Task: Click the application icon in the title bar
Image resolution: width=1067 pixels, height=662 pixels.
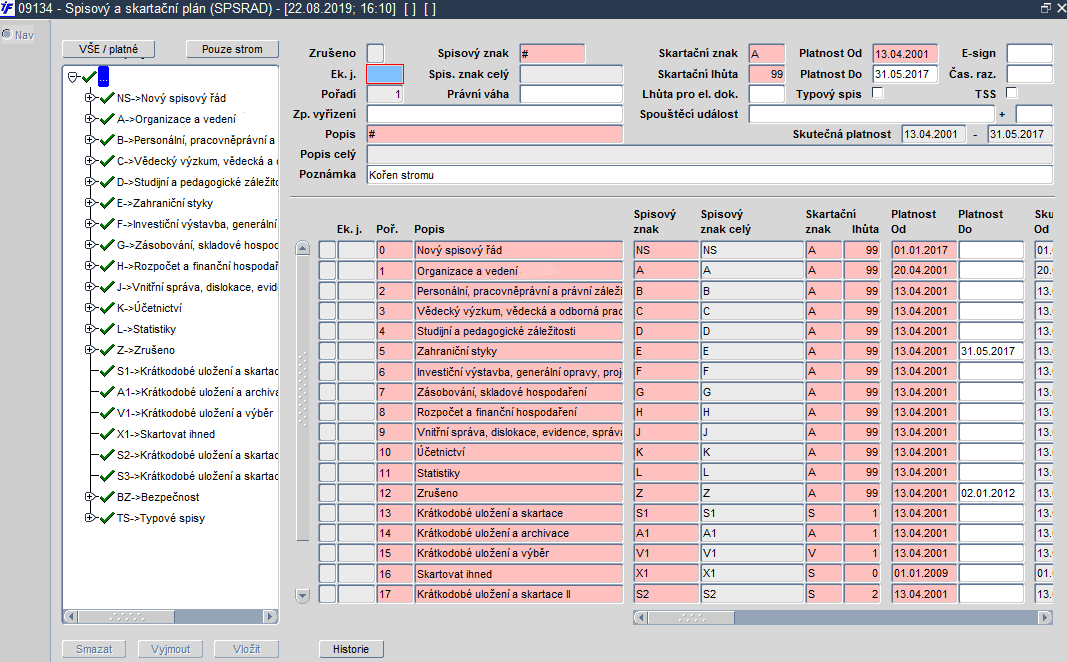Action: [x=9, y=9]
